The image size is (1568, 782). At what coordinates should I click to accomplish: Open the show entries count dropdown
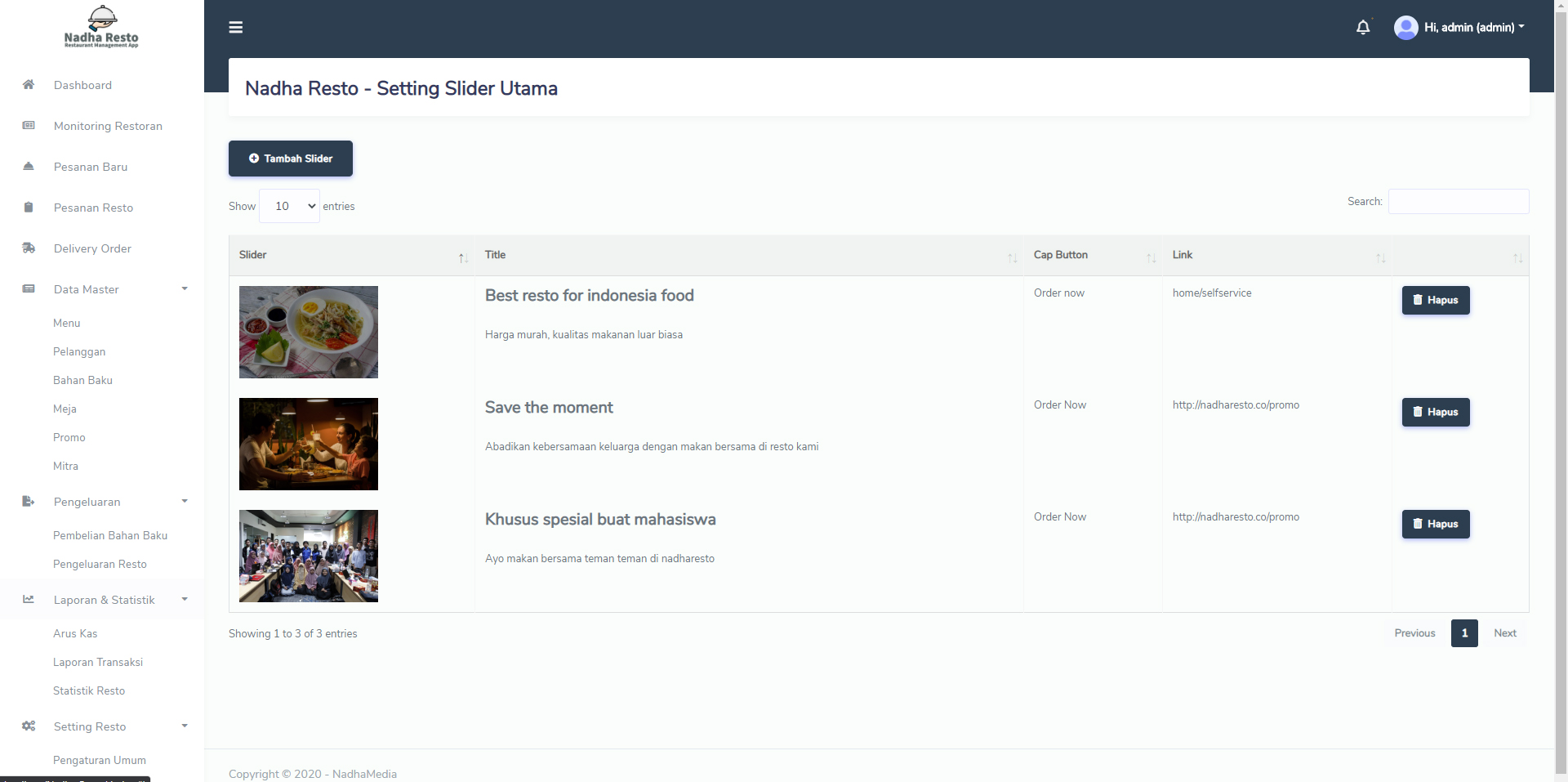click(290, 206)
